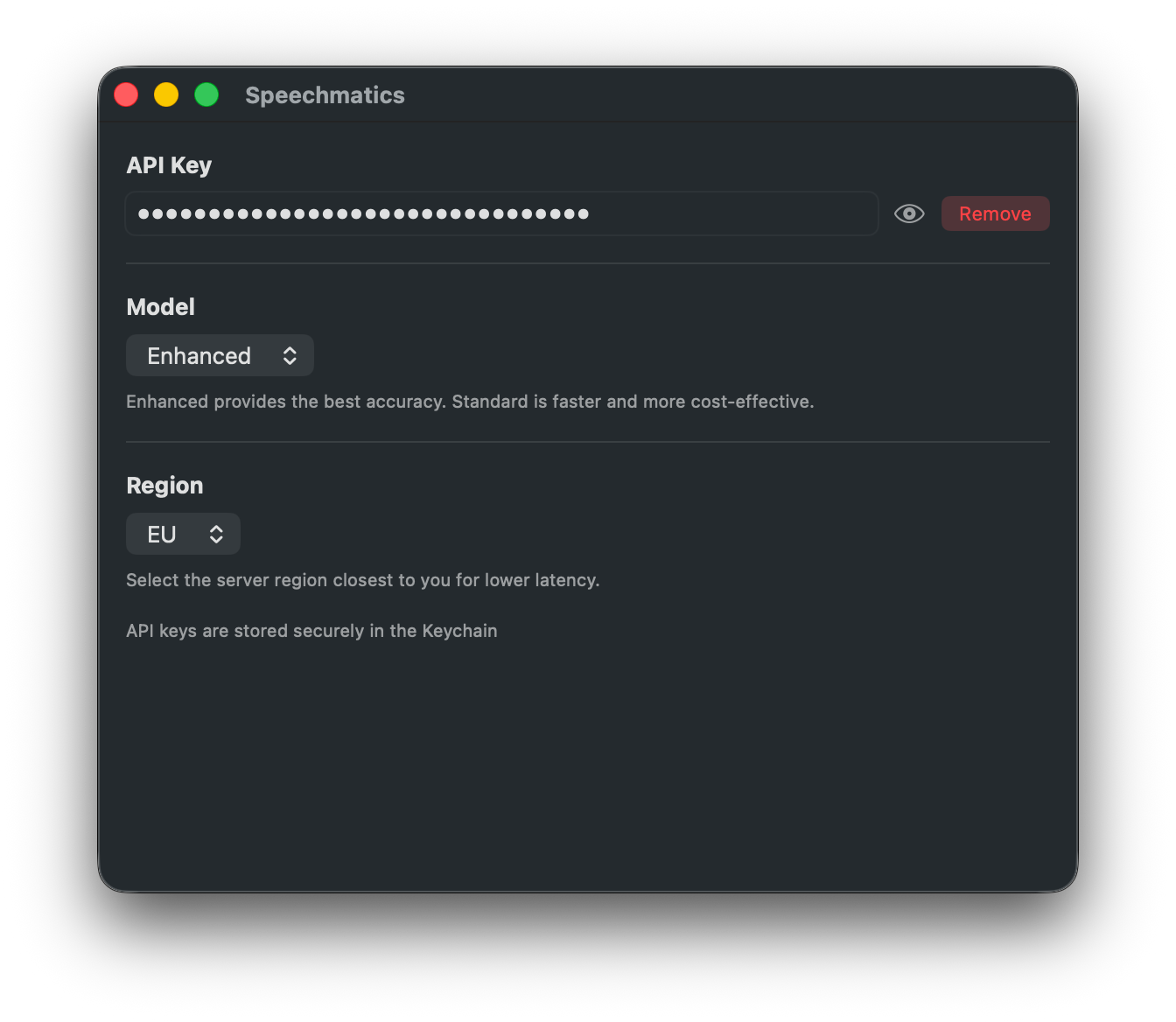Click inside the API Key input field

tap(501, 213)
